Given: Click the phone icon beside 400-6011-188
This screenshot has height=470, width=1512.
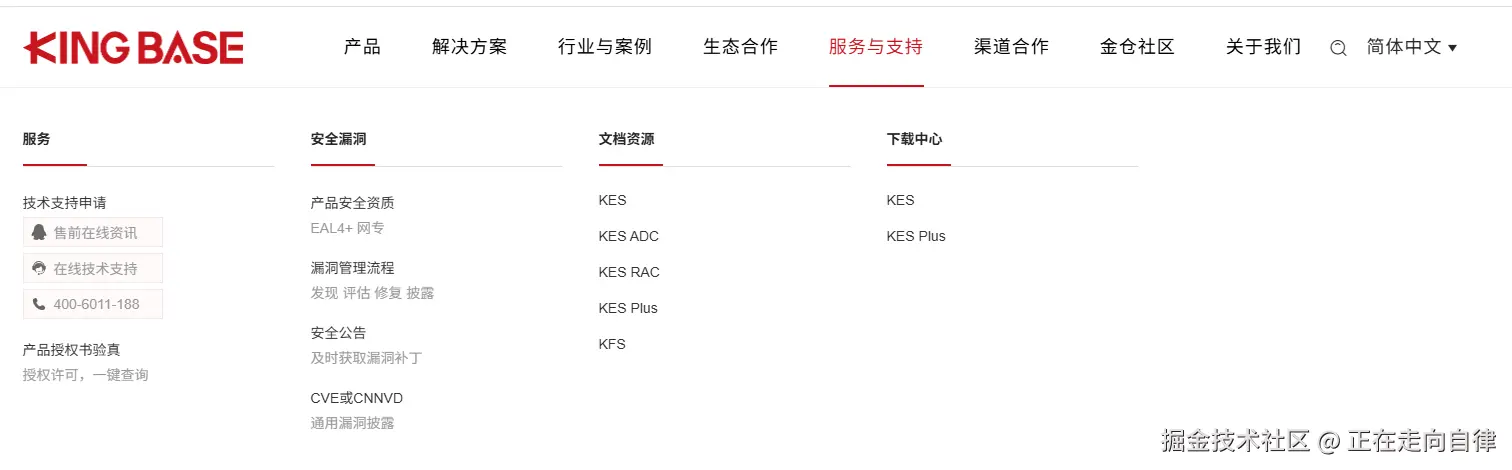Looking at the screenshot, I should coord(39,304).
